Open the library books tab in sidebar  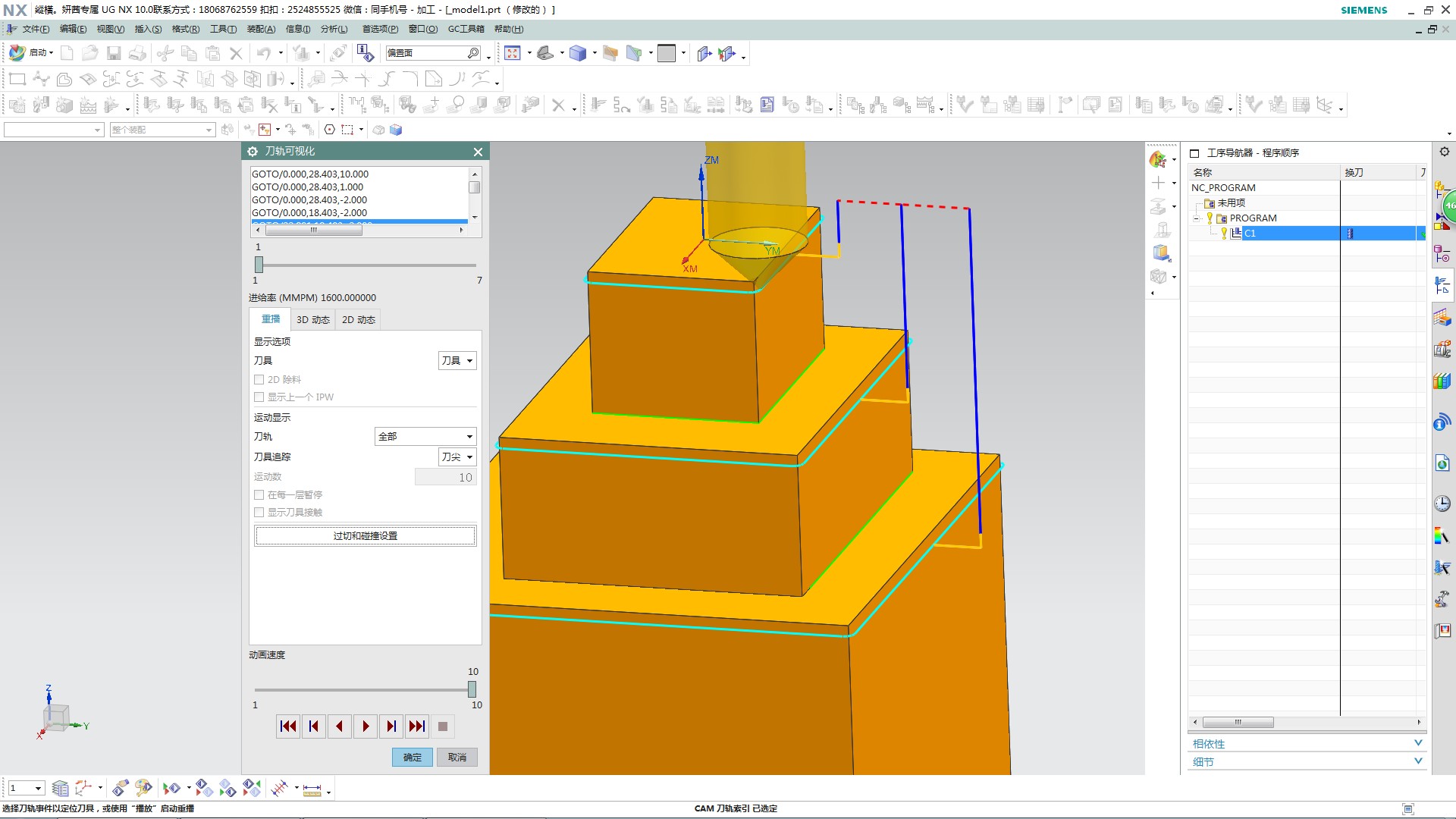tap(1442, 381)
